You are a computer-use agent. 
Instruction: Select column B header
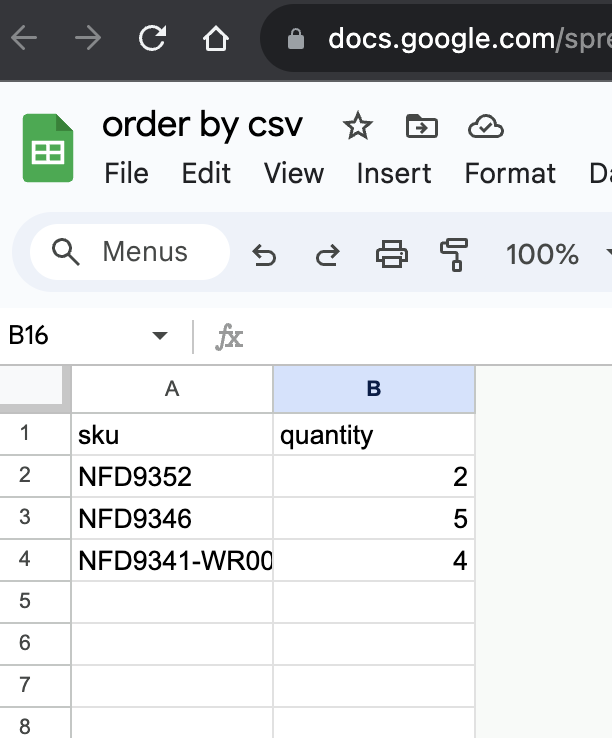point(373,389)
